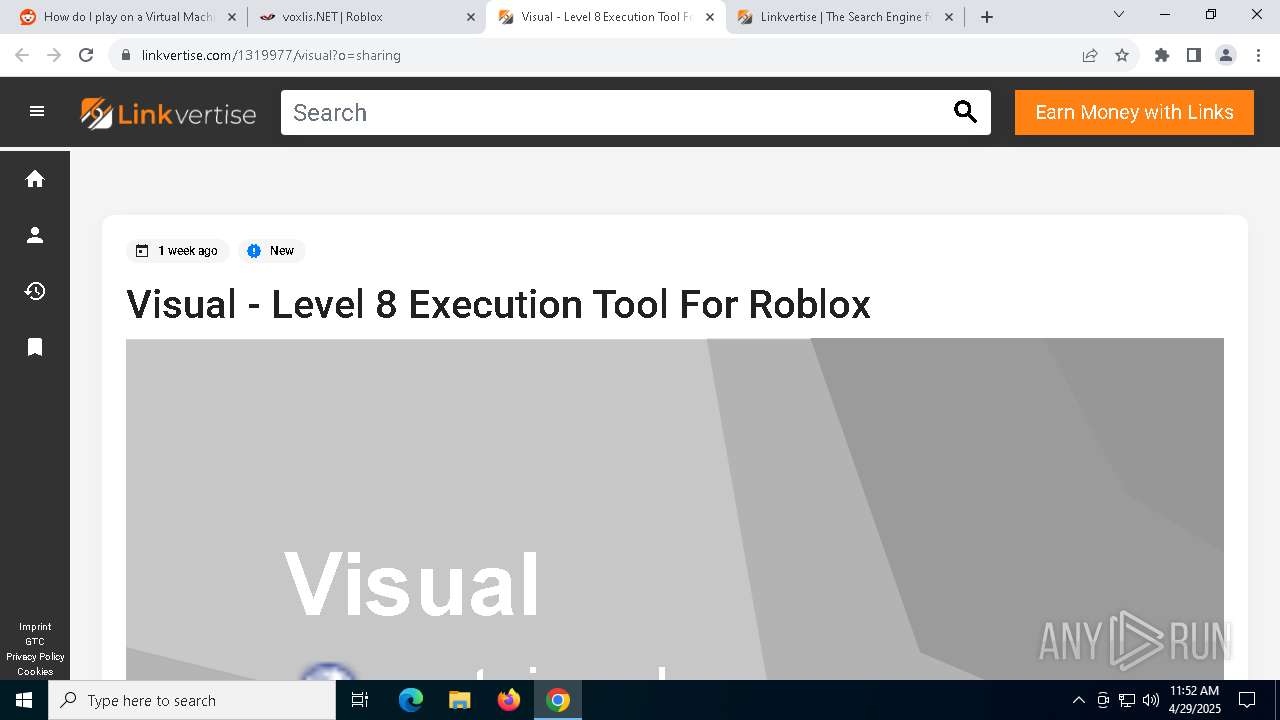Go back in the browser
1280x720 pixels.
pos(22,55)
